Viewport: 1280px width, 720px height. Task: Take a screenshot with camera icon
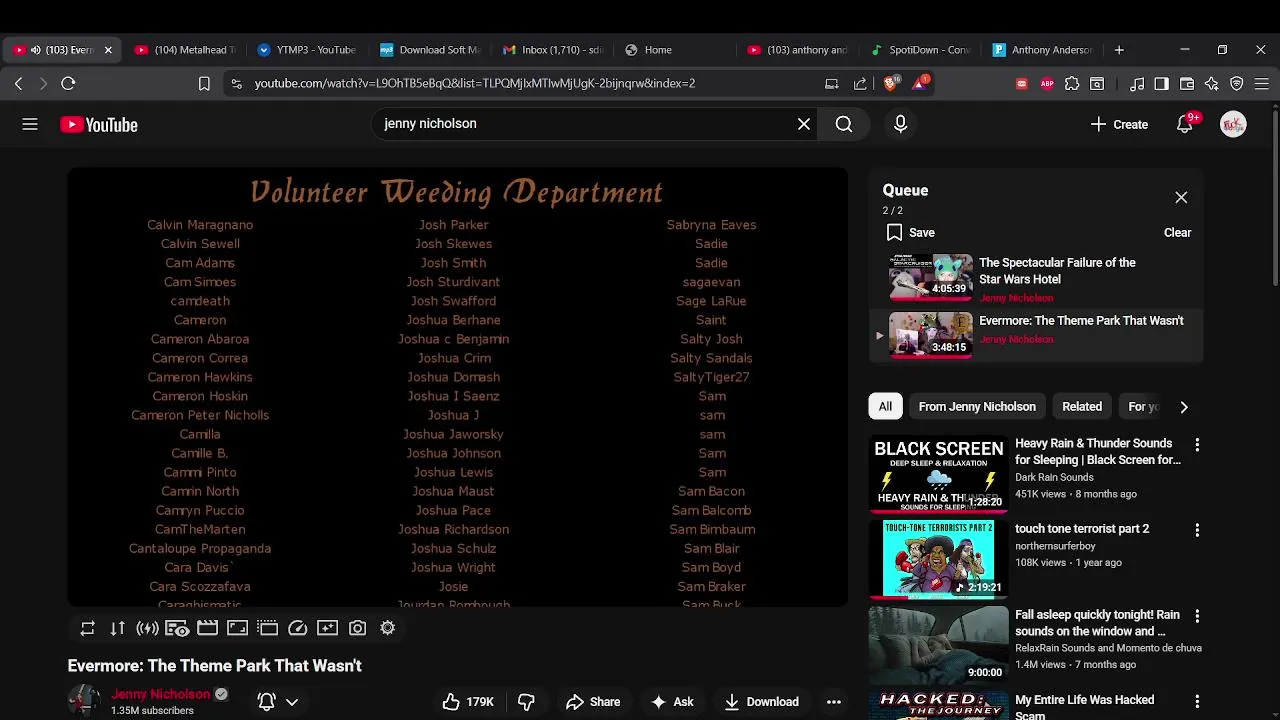357,628
